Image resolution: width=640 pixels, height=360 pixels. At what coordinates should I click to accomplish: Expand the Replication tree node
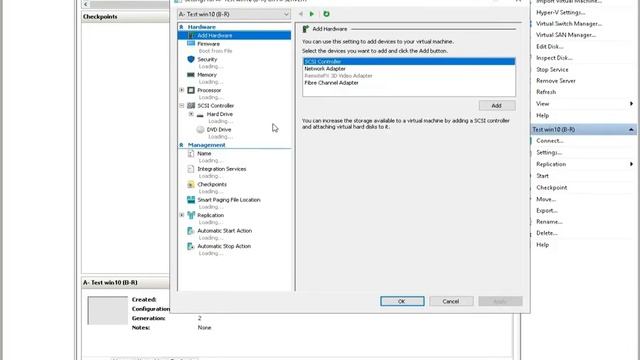pos(182,215)
